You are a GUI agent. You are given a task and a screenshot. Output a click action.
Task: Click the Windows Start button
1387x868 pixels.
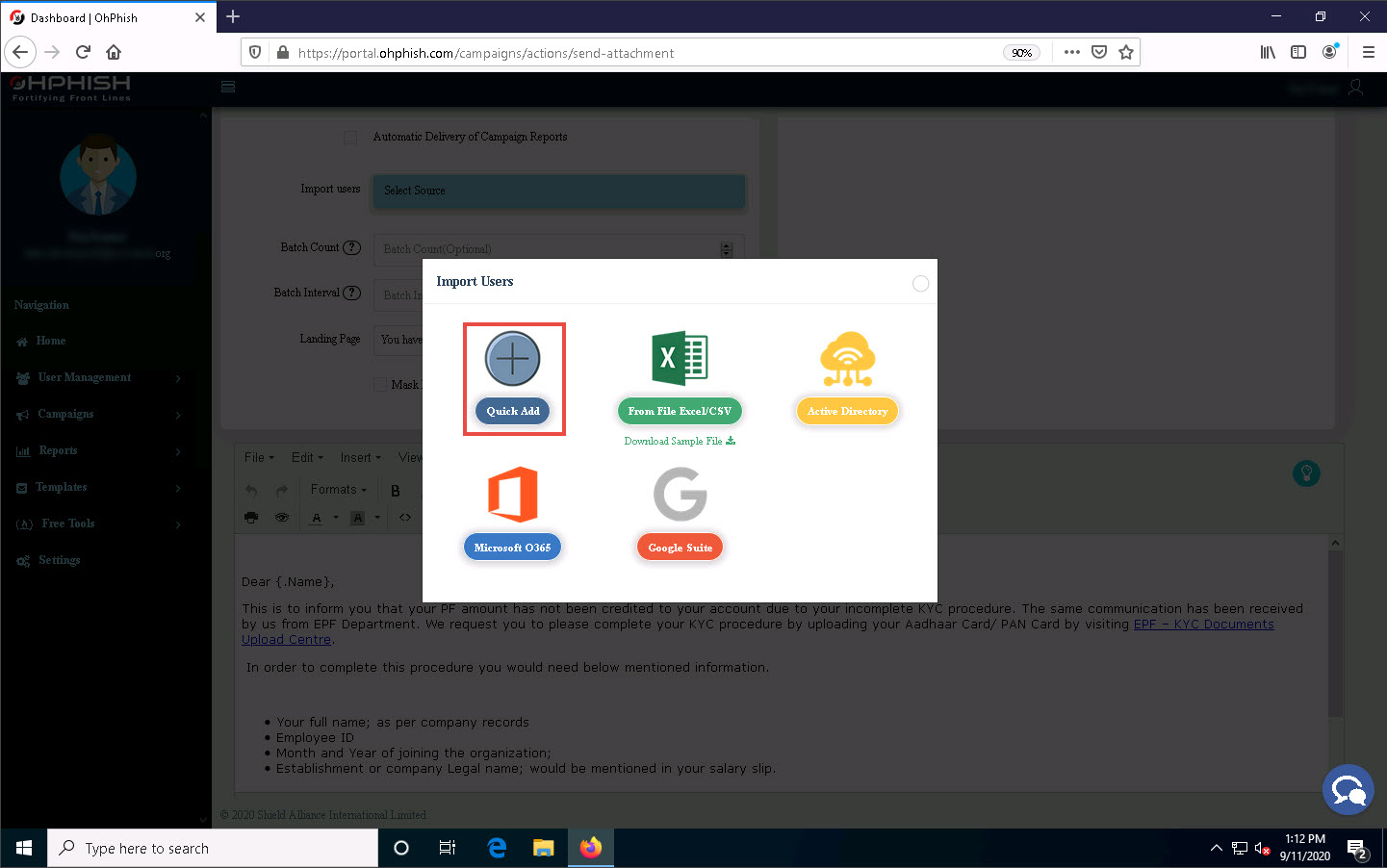point(24,848)
